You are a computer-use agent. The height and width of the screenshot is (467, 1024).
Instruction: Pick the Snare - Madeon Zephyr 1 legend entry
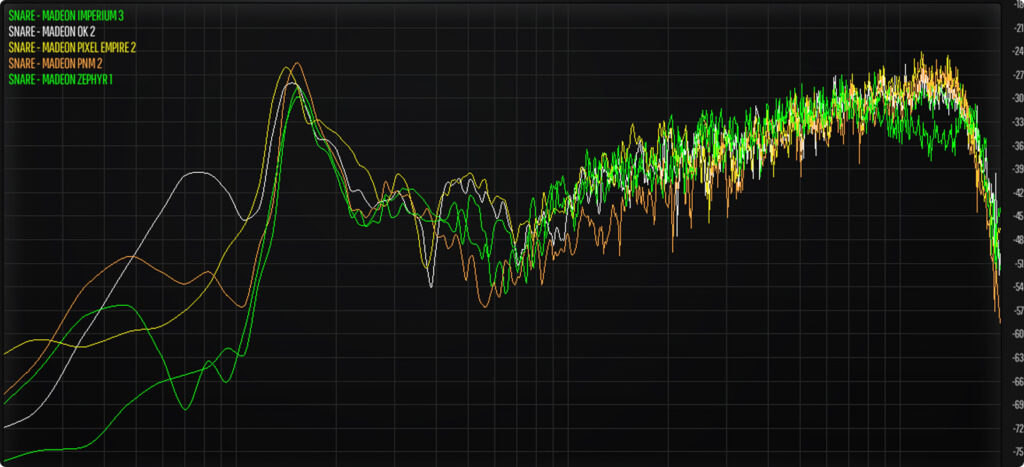[x=58, y=78]
